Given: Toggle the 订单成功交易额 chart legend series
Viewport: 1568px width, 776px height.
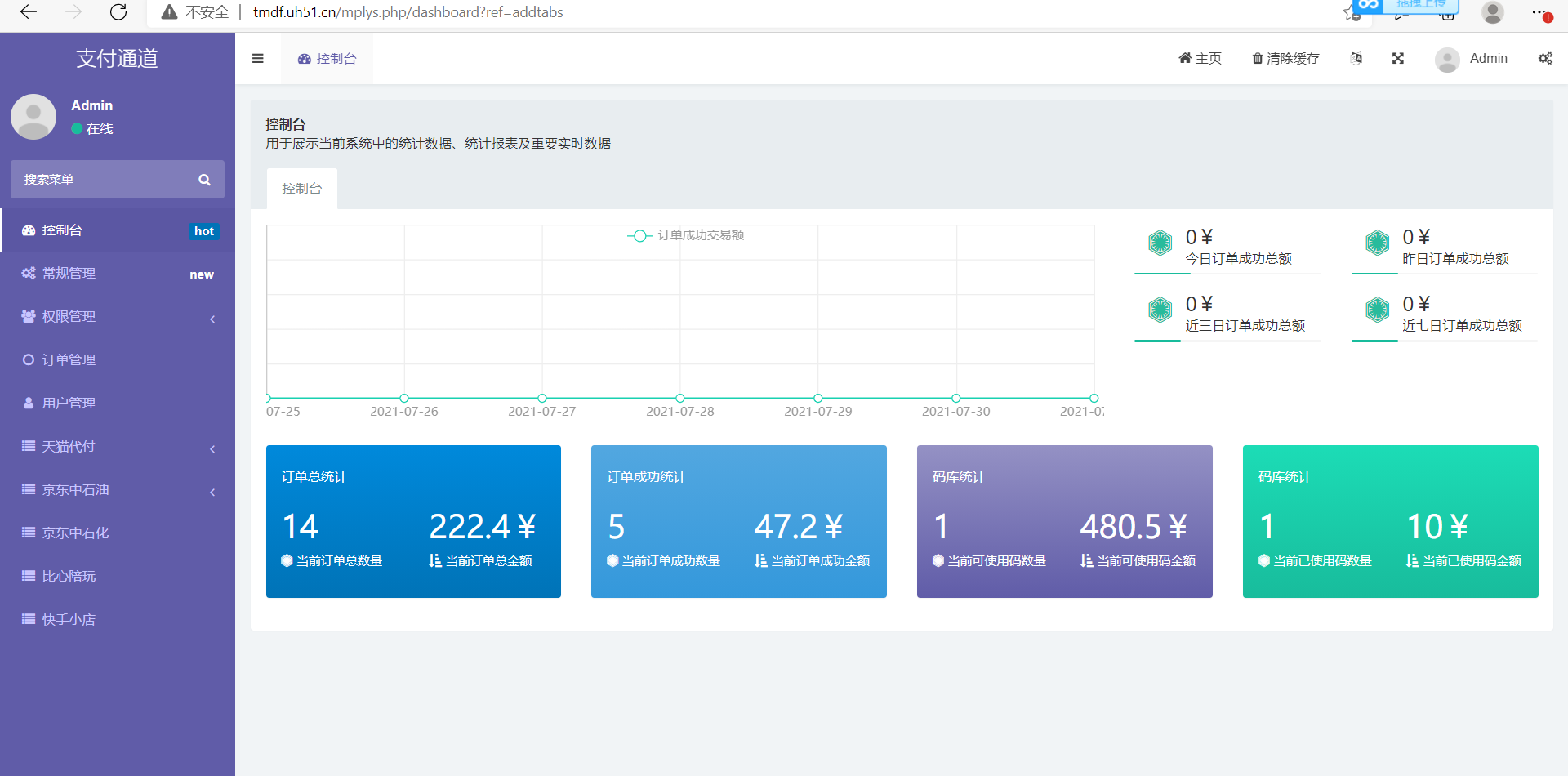Looking at the screenshot, I should pyautogui.click(x=685, y=235).
